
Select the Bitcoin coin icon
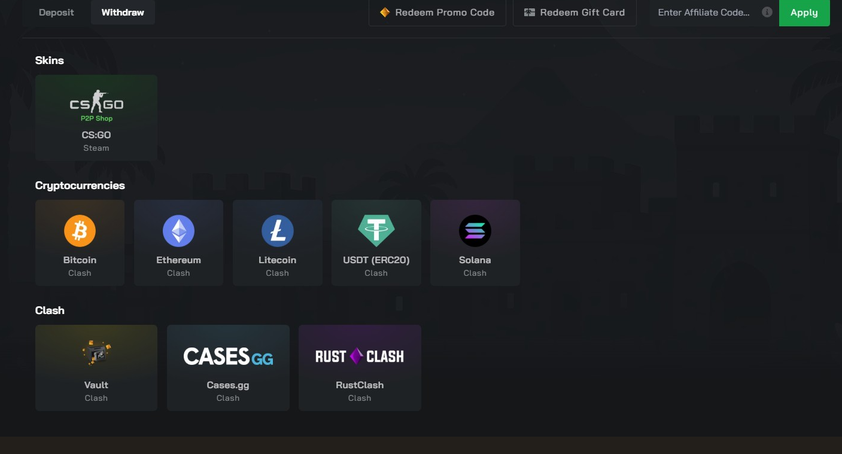pyautogui.click(x=79, y=230)
